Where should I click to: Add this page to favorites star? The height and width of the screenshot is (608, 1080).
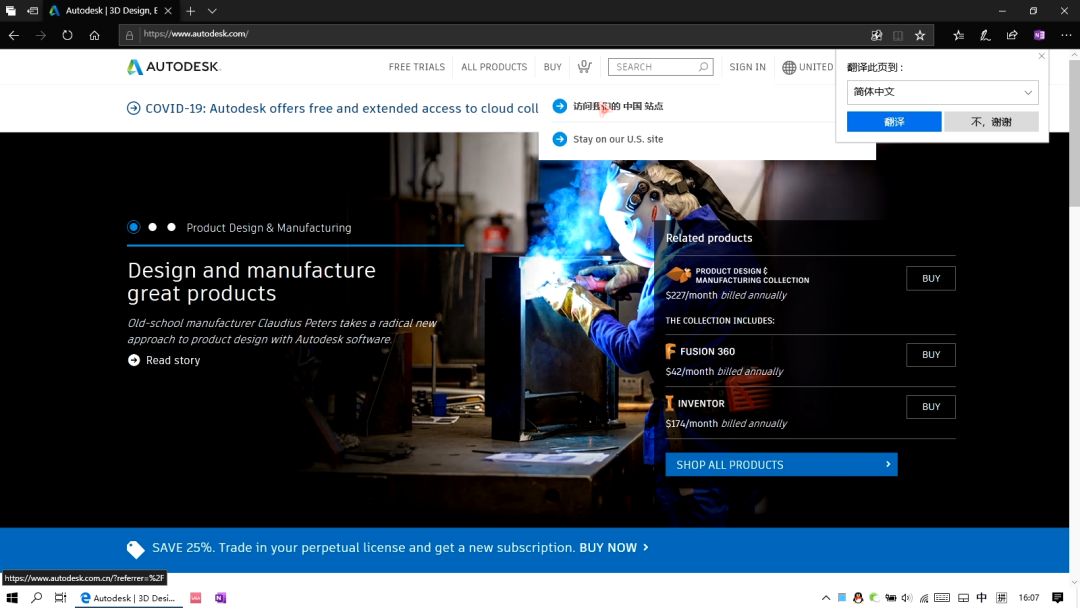click(x=920, y=35)
